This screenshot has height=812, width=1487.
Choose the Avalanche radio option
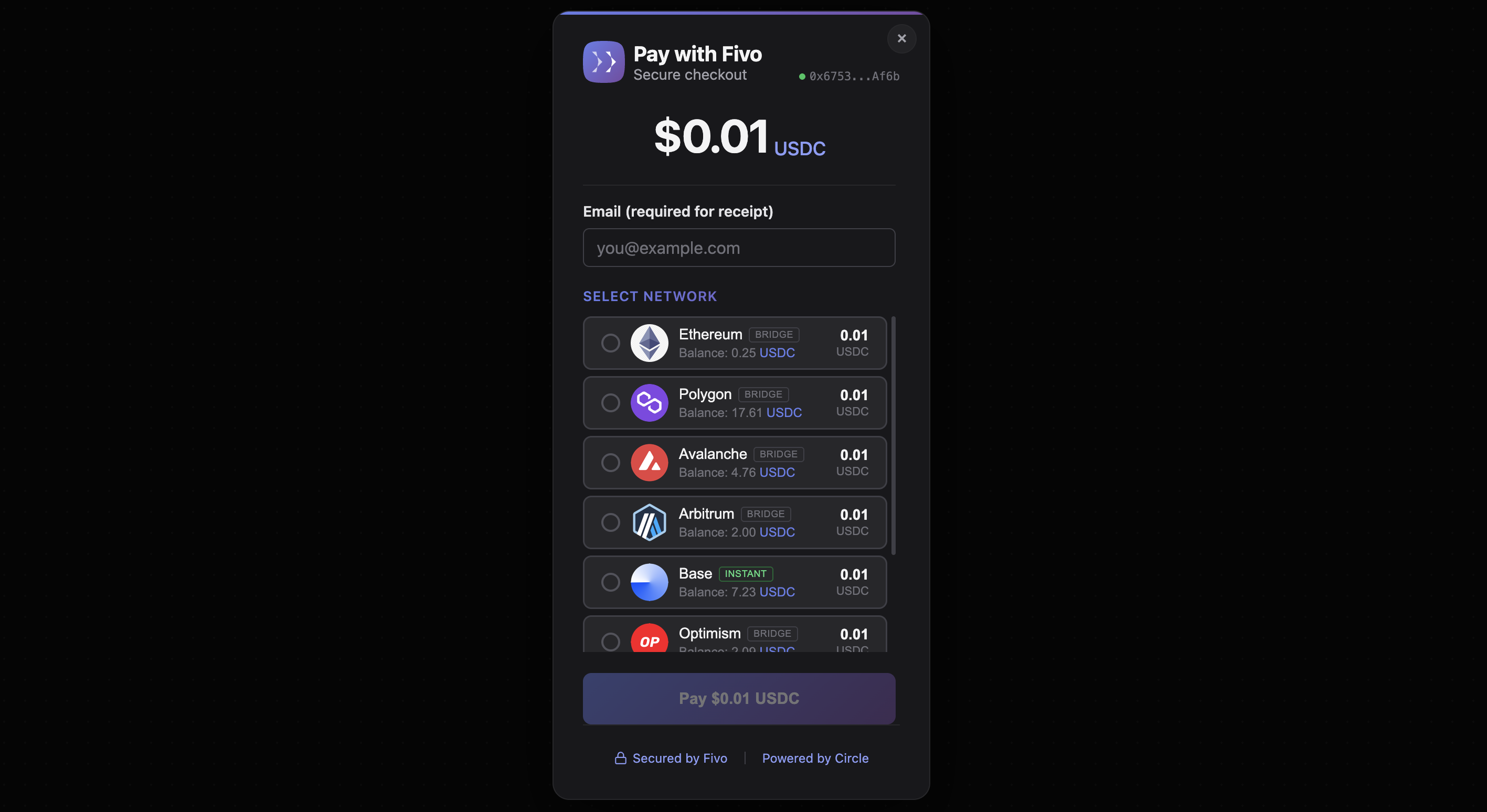pos(610,462)
